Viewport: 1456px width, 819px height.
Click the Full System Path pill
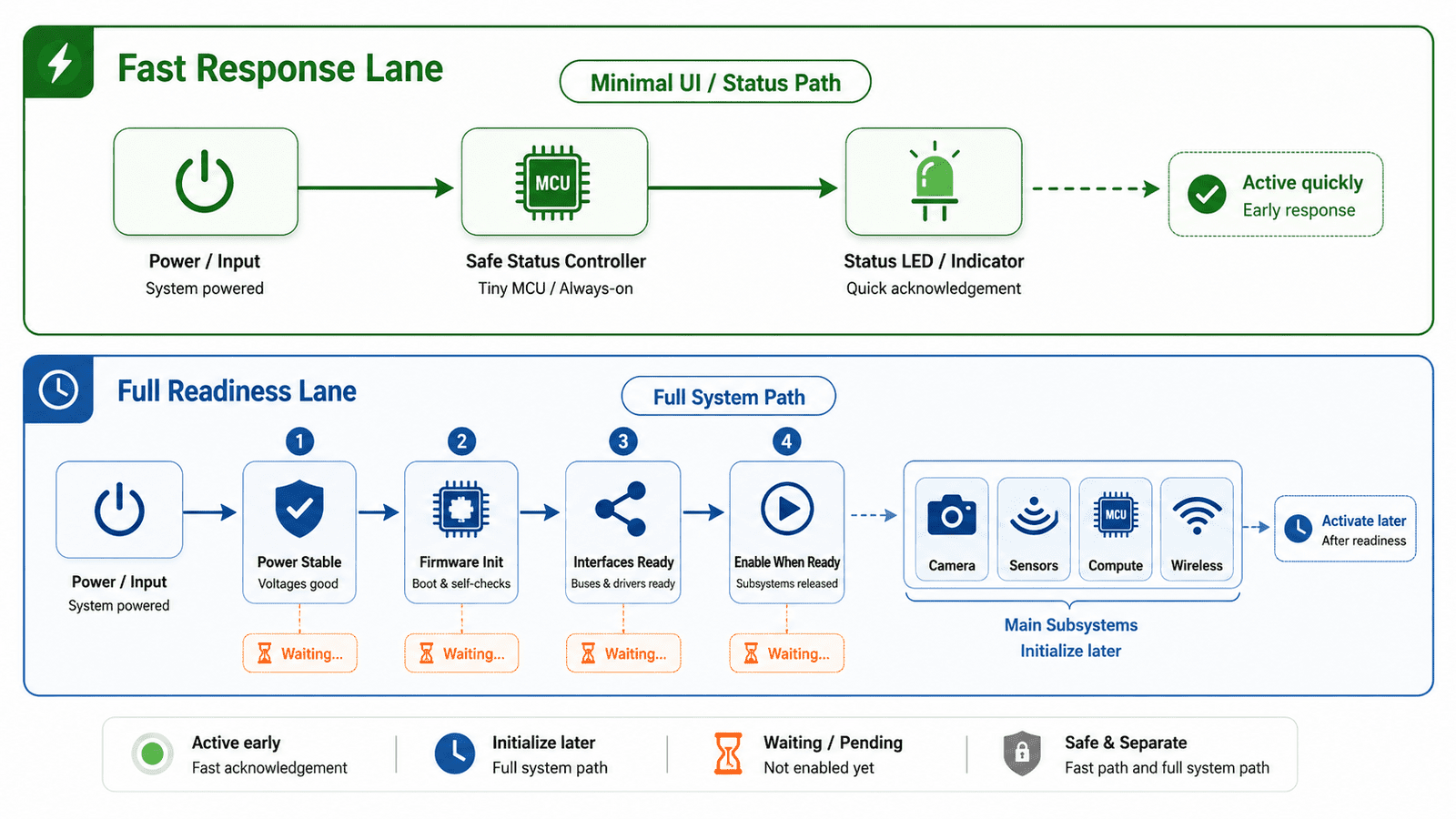(x=728, y=397)
